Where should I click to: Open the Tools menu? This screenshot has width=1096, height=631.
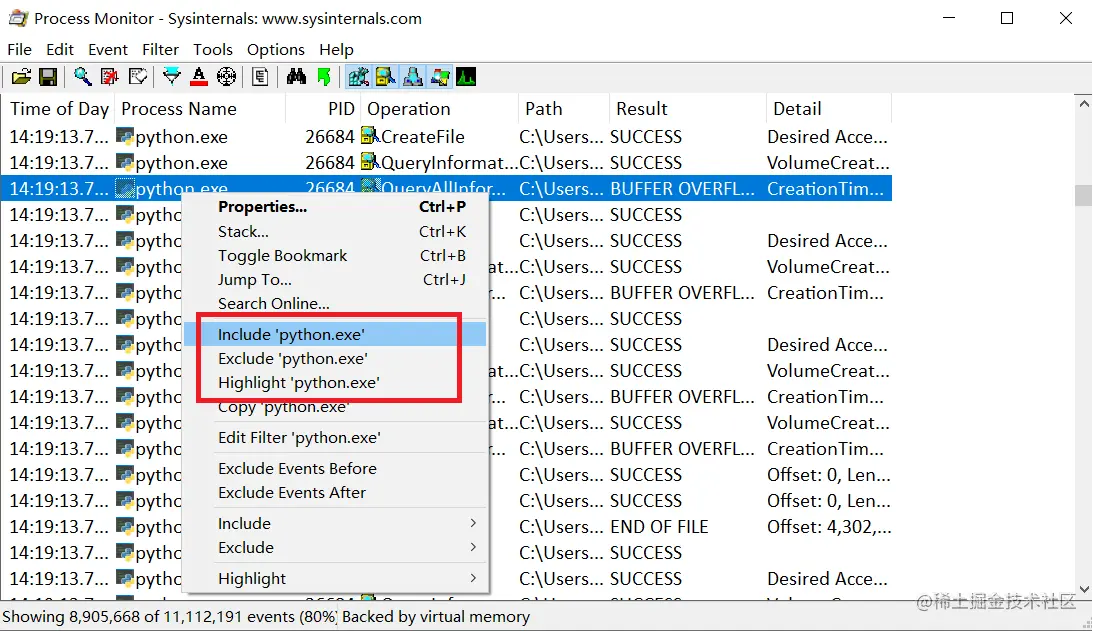[213, 50]
